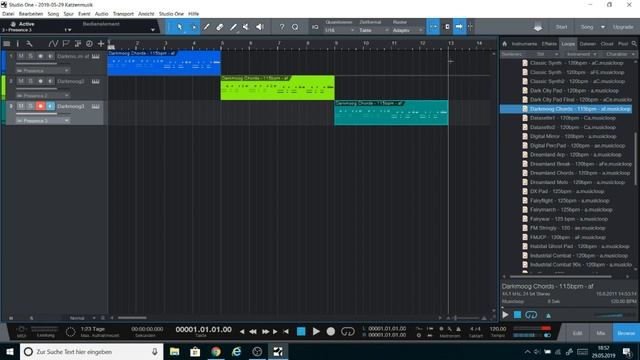Viewport: 640px width, 360px height.
Task: Open the Snap mode Adaptiv dropdown
Action: 407,30
